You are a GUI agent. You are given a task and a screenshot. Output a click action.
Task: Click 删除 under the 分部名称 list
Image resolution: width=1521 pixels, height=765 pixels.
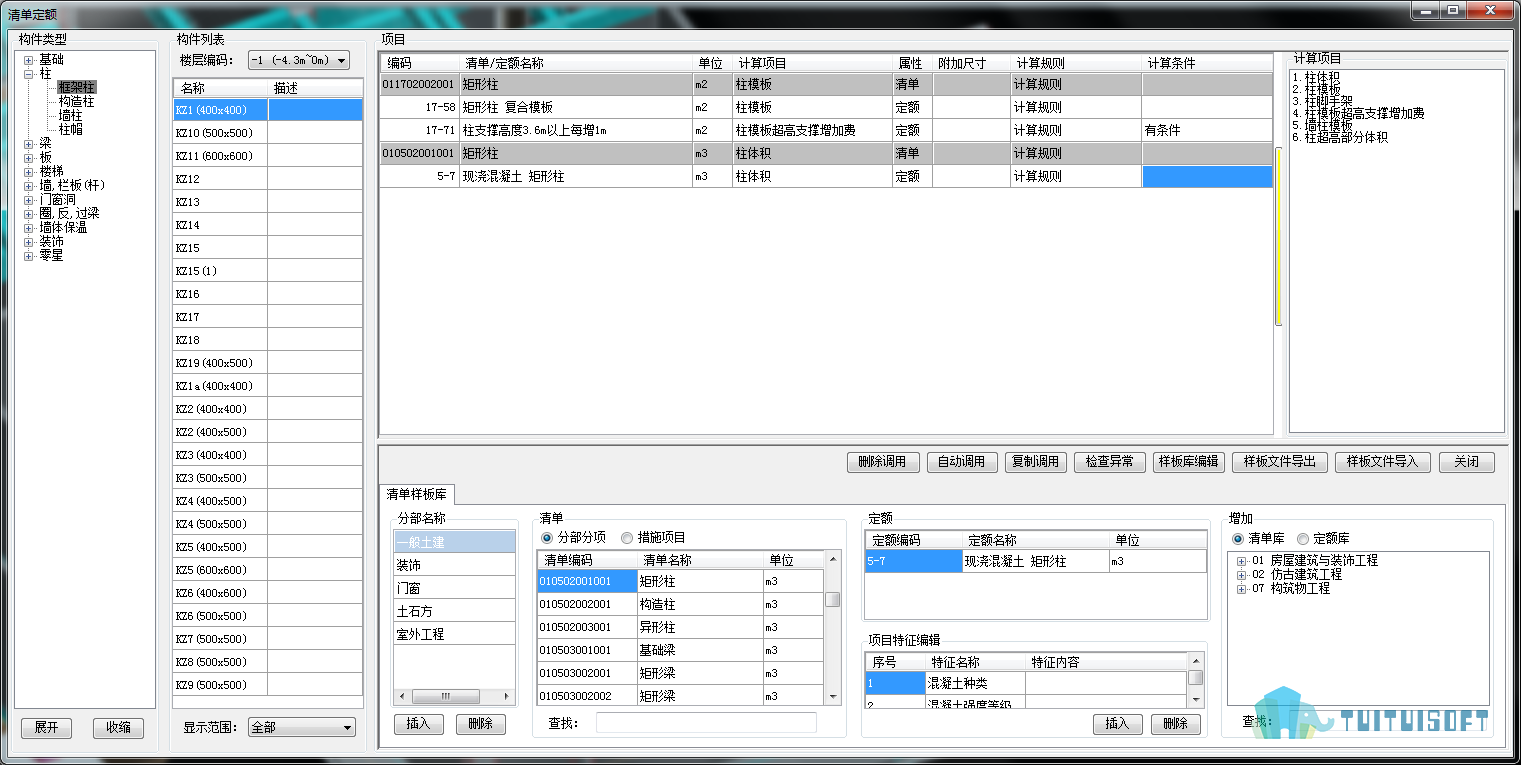click(x=481, y=724)
